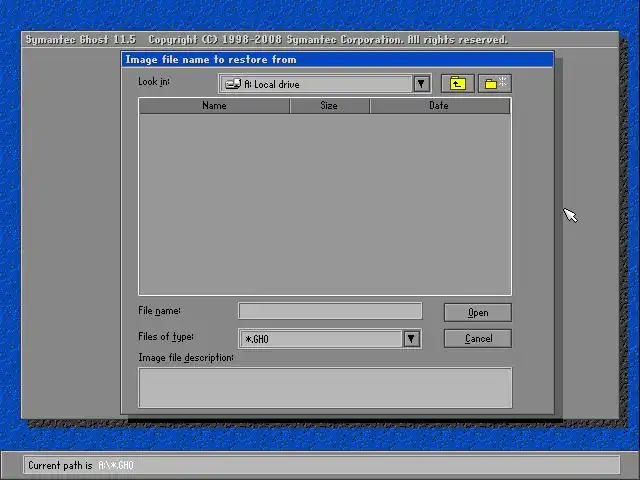The height and width of the screenshot is (480, 640).
Task: Click the local drive icon in Look in
Action: click(233, 84)
